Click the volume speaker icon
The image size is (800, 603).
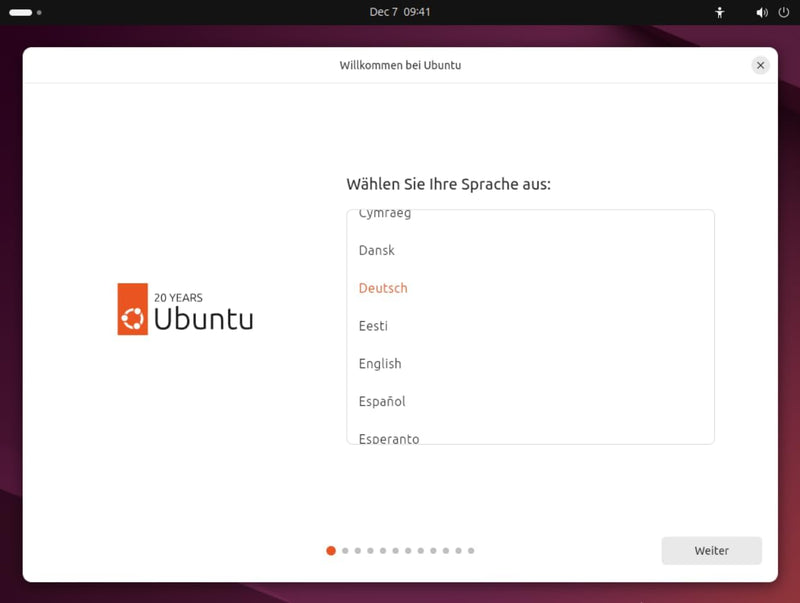pos(761,12)
